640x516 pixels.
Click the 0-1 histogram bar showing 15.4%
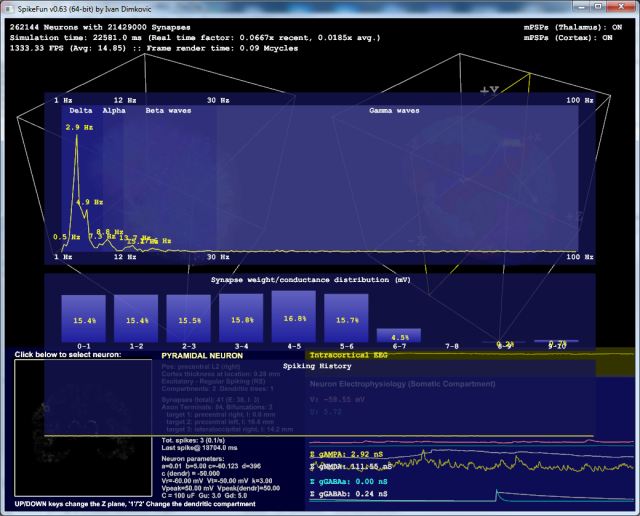point(84,318)
